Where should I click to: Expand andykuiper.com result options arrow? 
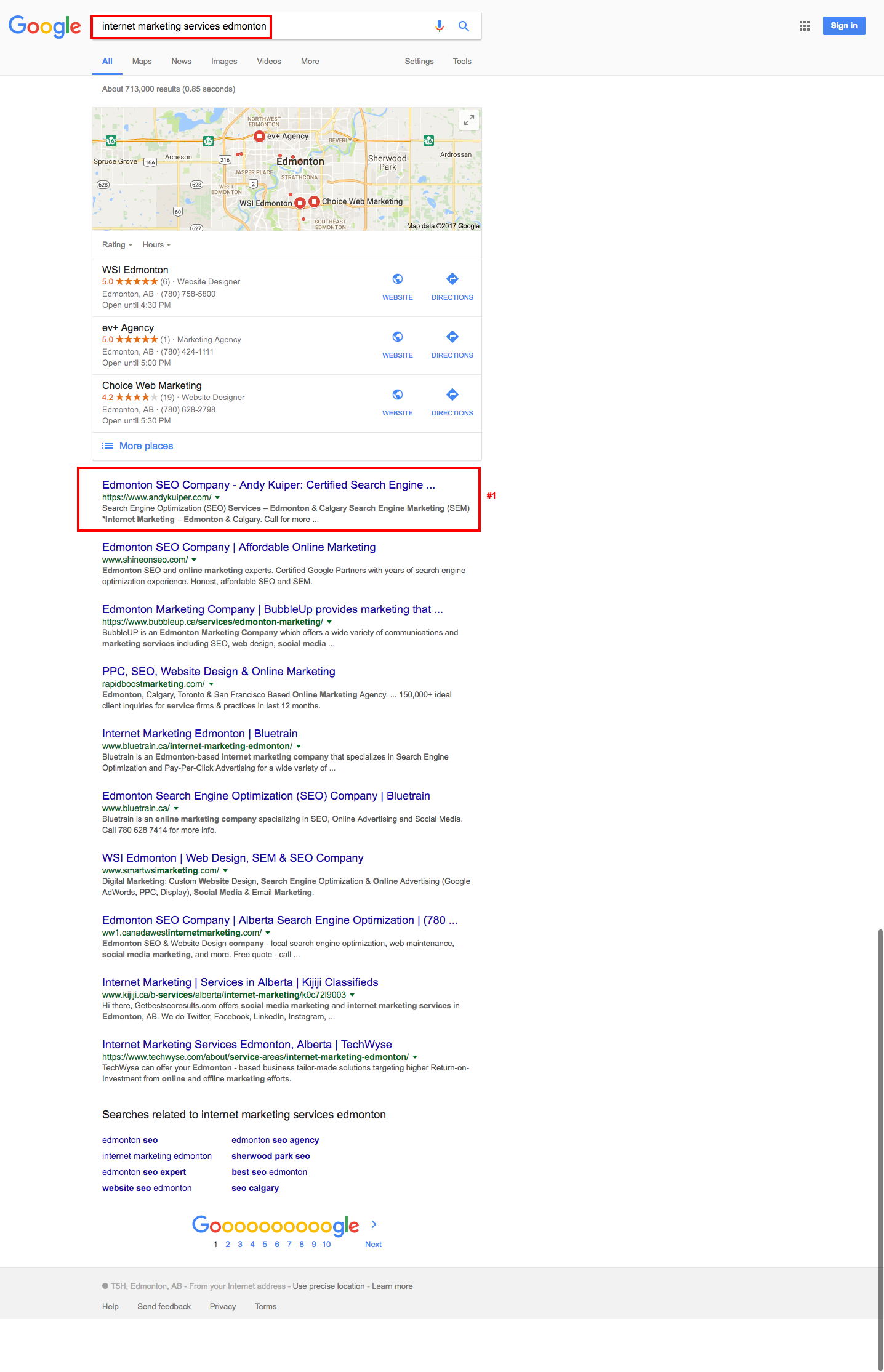pos(217,497)
